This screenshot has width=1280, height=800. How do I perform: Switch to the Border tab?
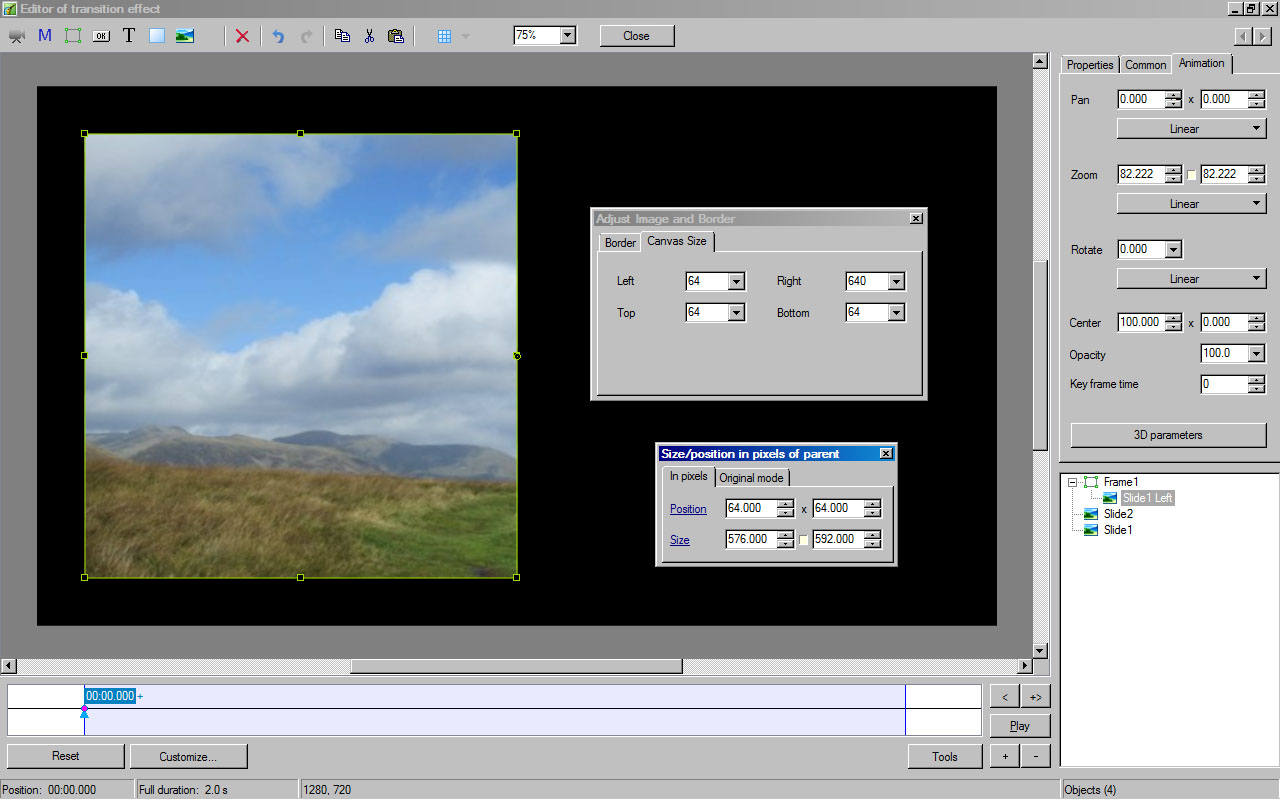[620, 243]
